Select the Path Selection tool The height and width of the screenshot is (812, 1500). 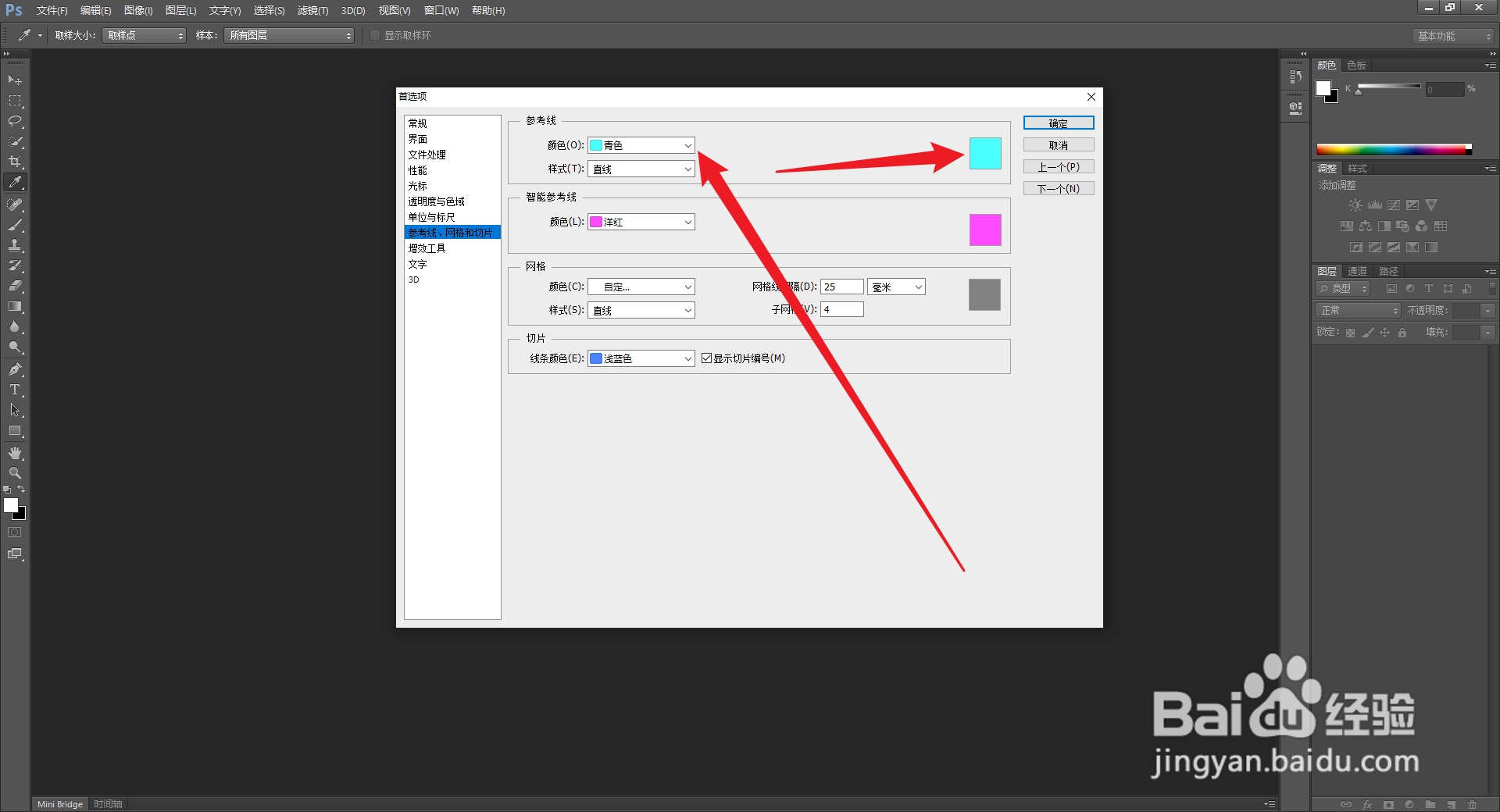point(15,410)
